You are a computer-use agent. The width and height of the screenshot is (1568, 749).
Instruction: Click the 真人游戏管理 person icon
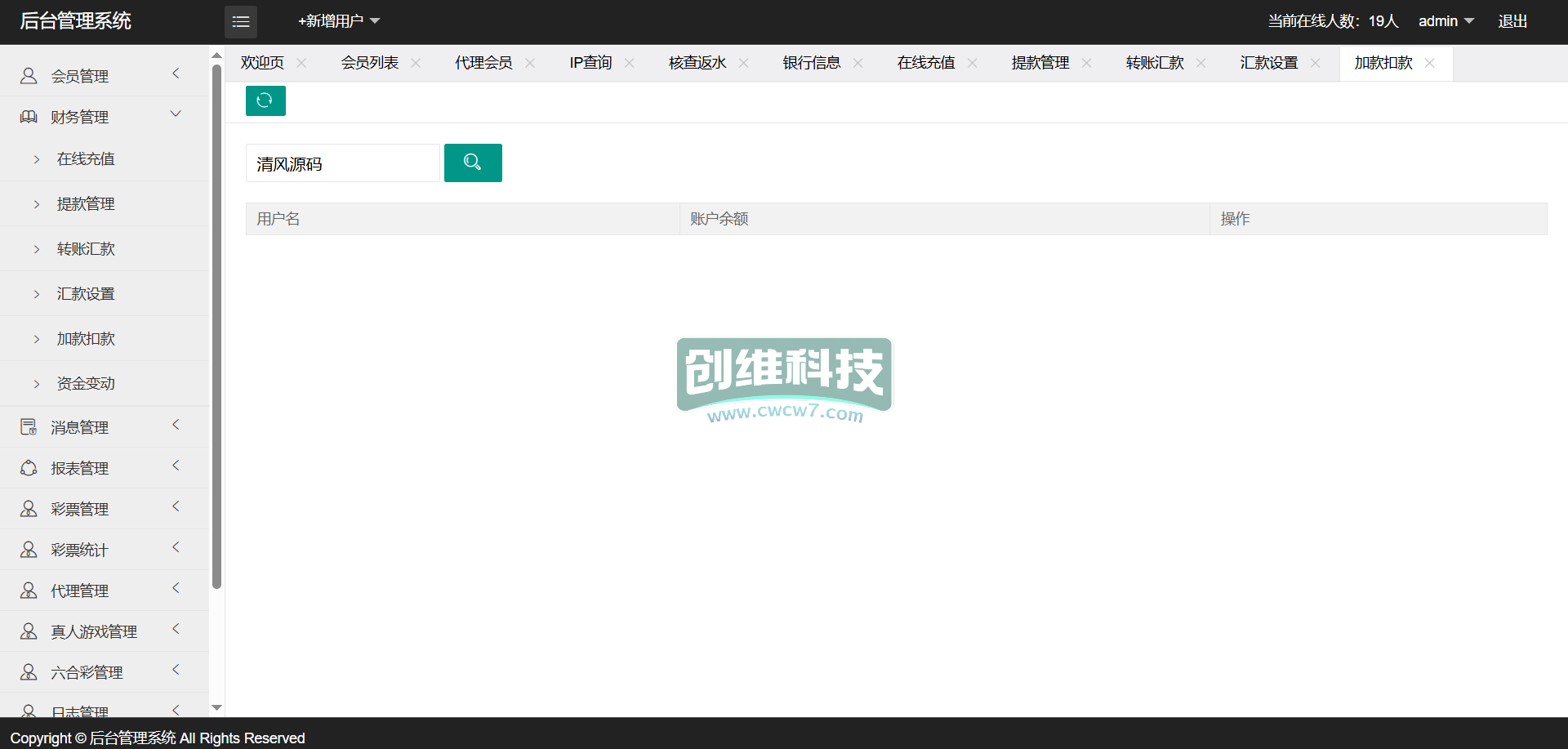29,631
